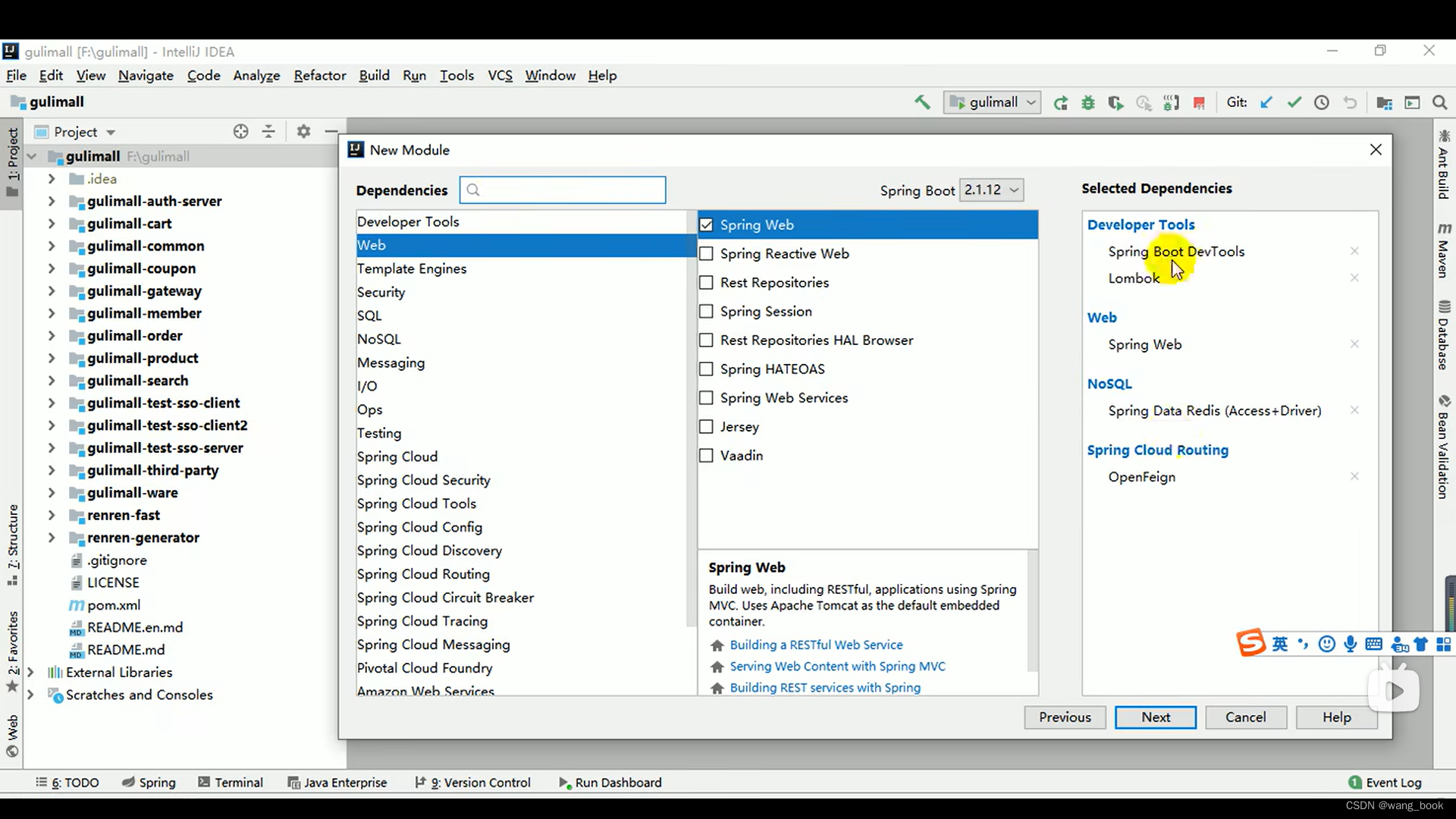Check Rest Repositories HAL Browser
The width and height of the screenshot is (1456, 819).
(x=706, y=340)
